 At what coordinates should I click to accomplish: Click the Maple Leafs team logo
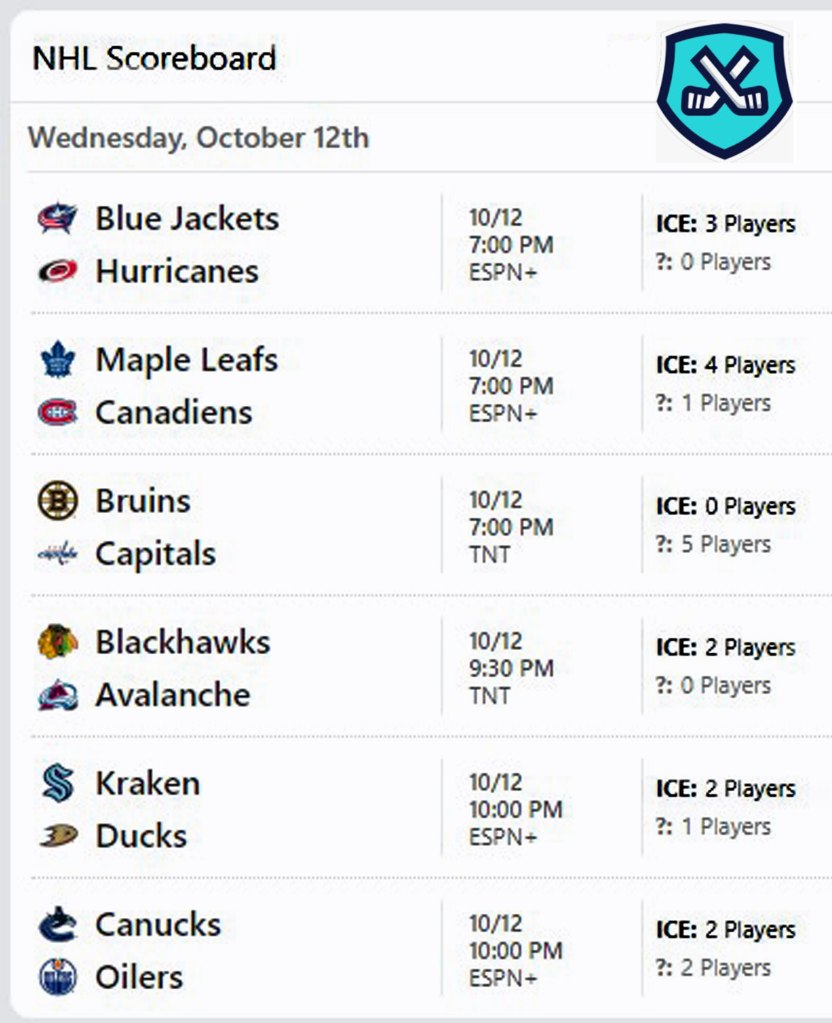58,360
